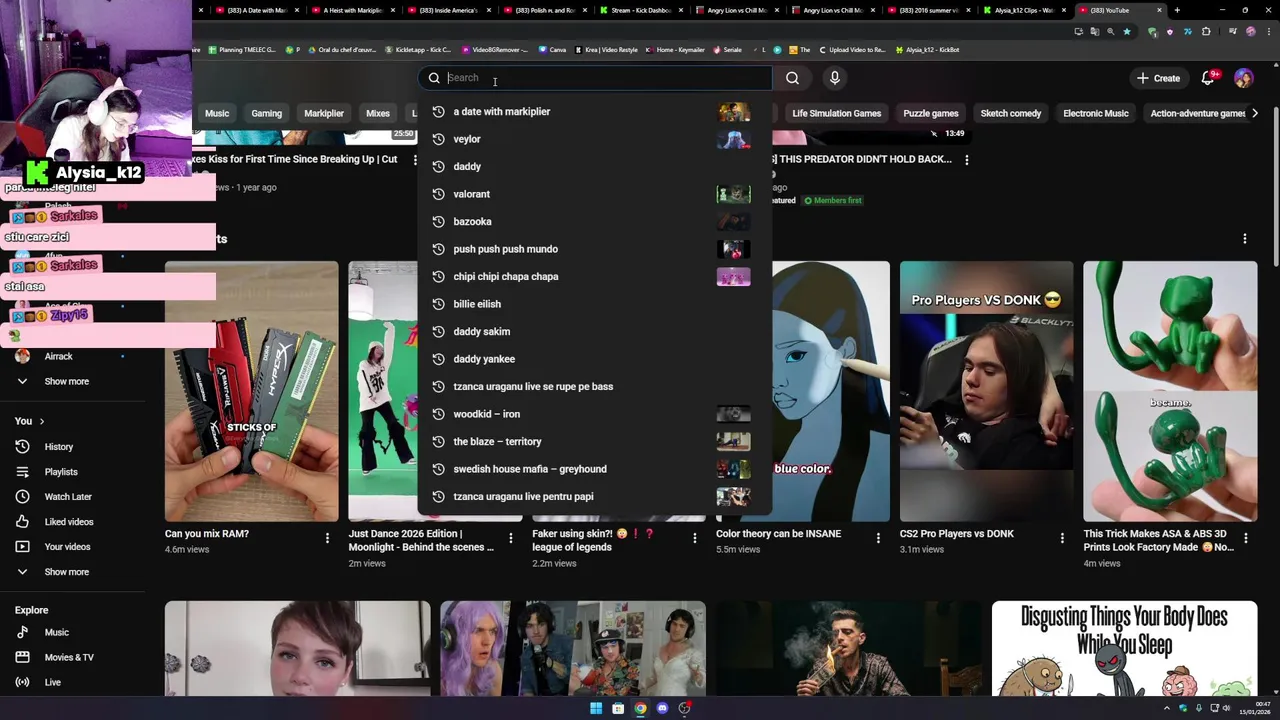The width and height of the screenshot is (1280, 720).
Task: Open Your videos in the sidebar
Action: [67, 547]
